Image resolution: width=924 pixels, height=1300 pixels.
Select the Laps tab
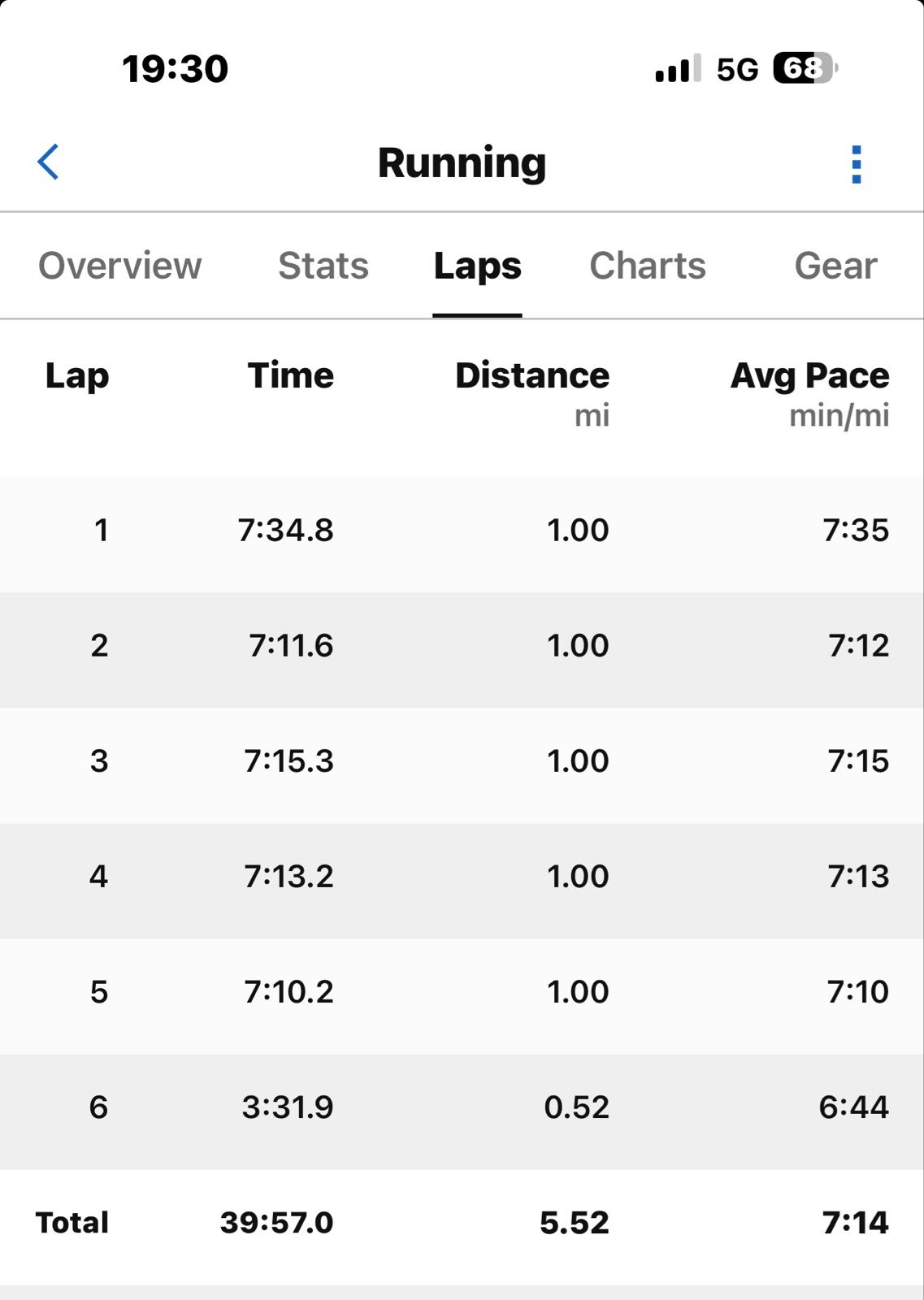pyautogui.click(x=477, y=266)
